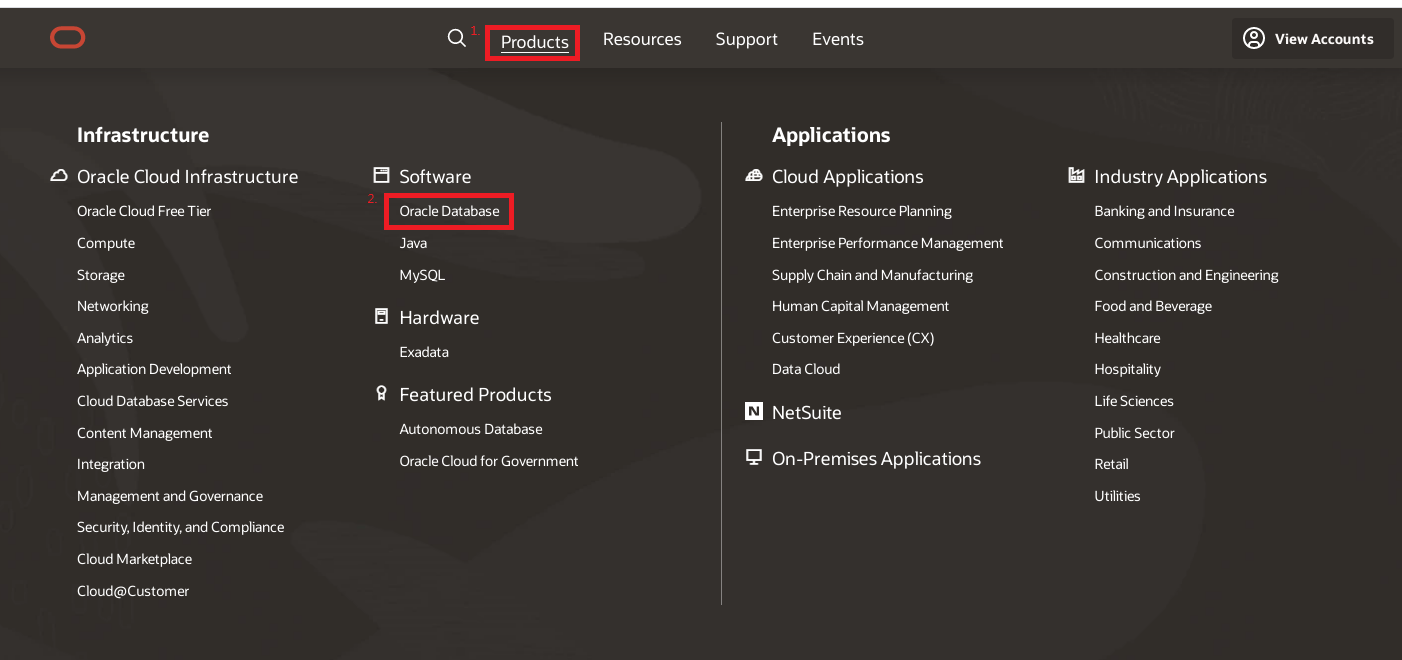Open Cloud Database Services
The height and width of the screenshot is (660, 1402).
click(153, 401)
